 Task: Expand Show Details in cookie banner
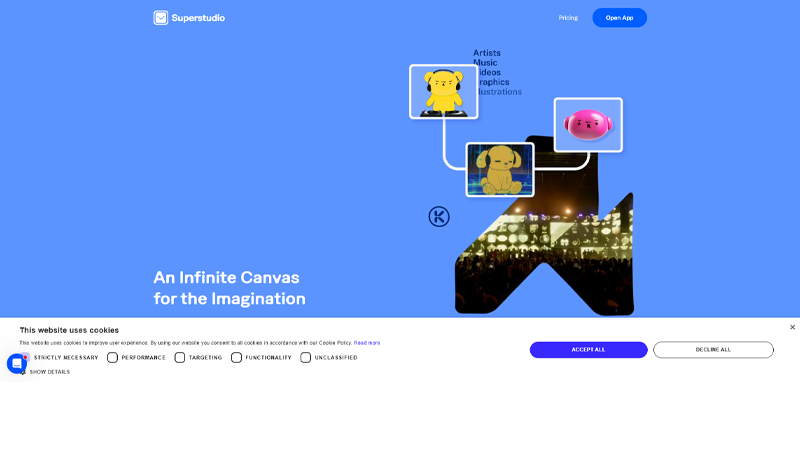pos(49,372)
